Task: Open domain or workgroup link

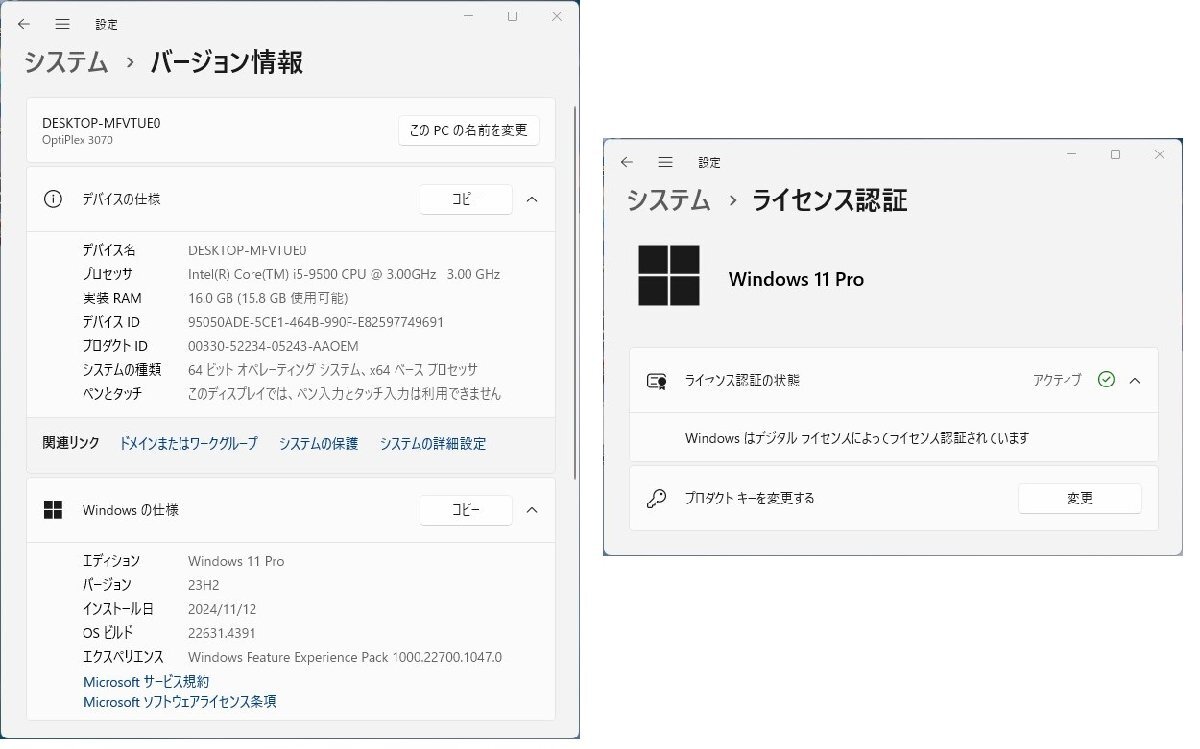Action: point(188,443)
